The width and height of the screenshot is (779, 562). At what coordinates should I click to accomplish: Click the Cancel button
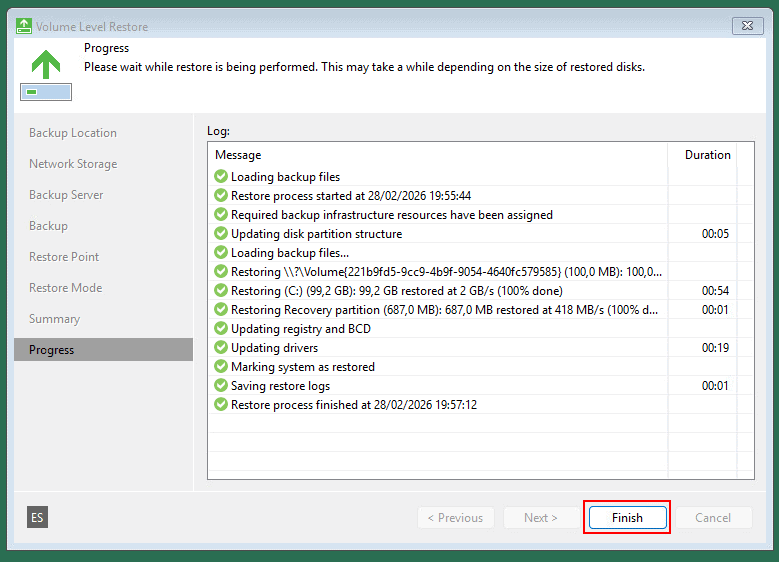pos(713,518)
